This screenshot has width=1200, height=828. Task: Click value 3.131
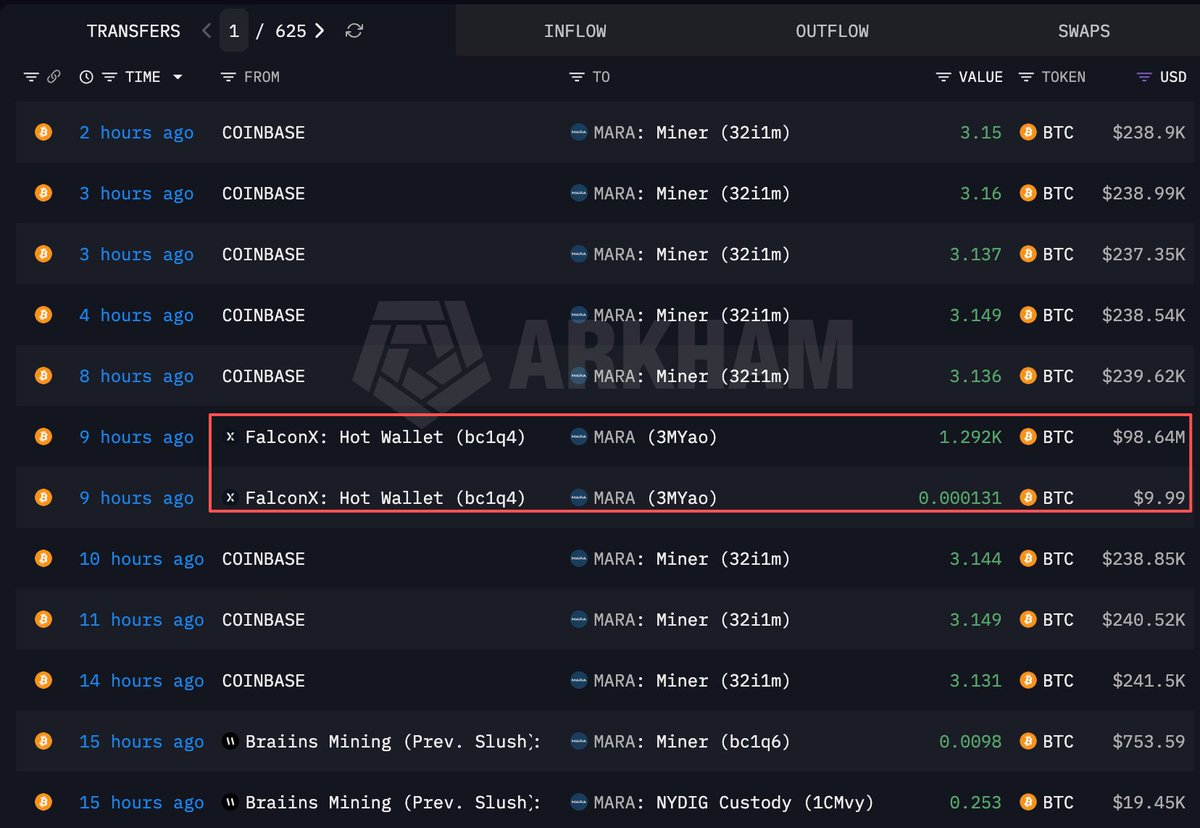975,682
